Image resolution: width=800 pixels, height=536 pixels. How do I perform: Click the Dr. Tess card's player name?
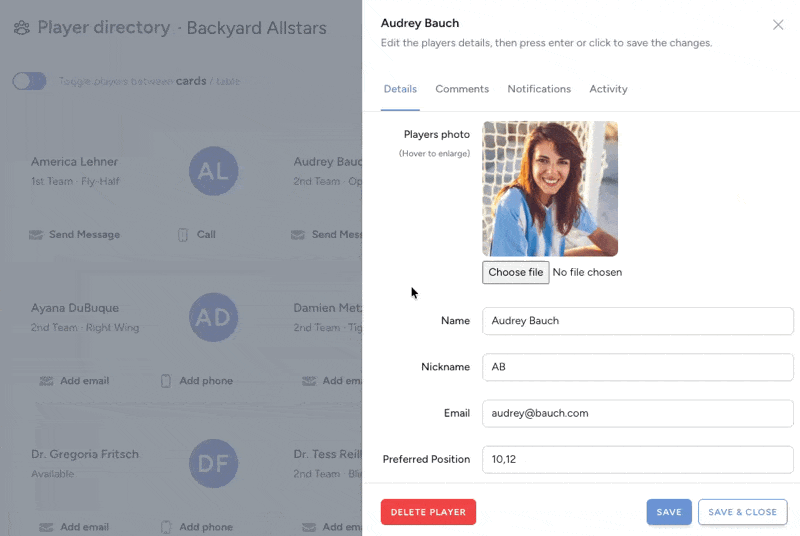pos(328,454)
